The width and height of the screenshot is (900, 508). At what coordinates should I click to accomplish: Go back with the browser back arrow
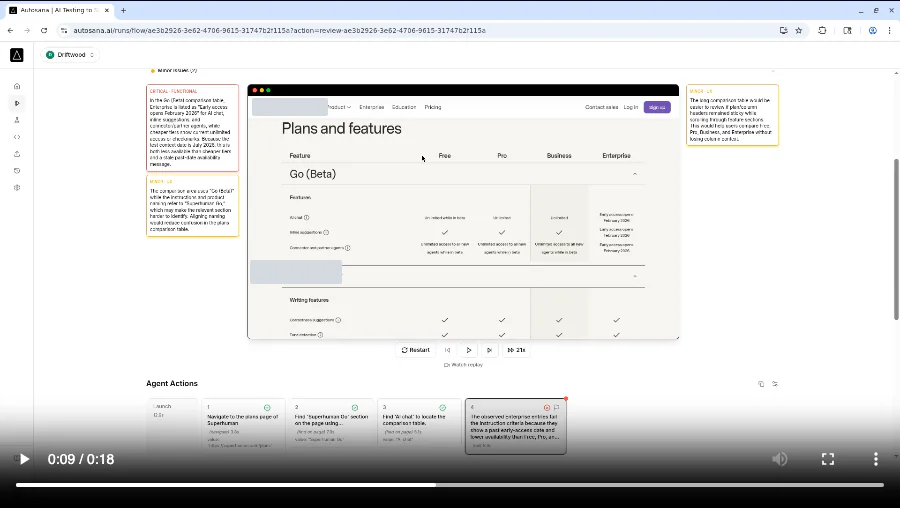click(x=10, y=30)
